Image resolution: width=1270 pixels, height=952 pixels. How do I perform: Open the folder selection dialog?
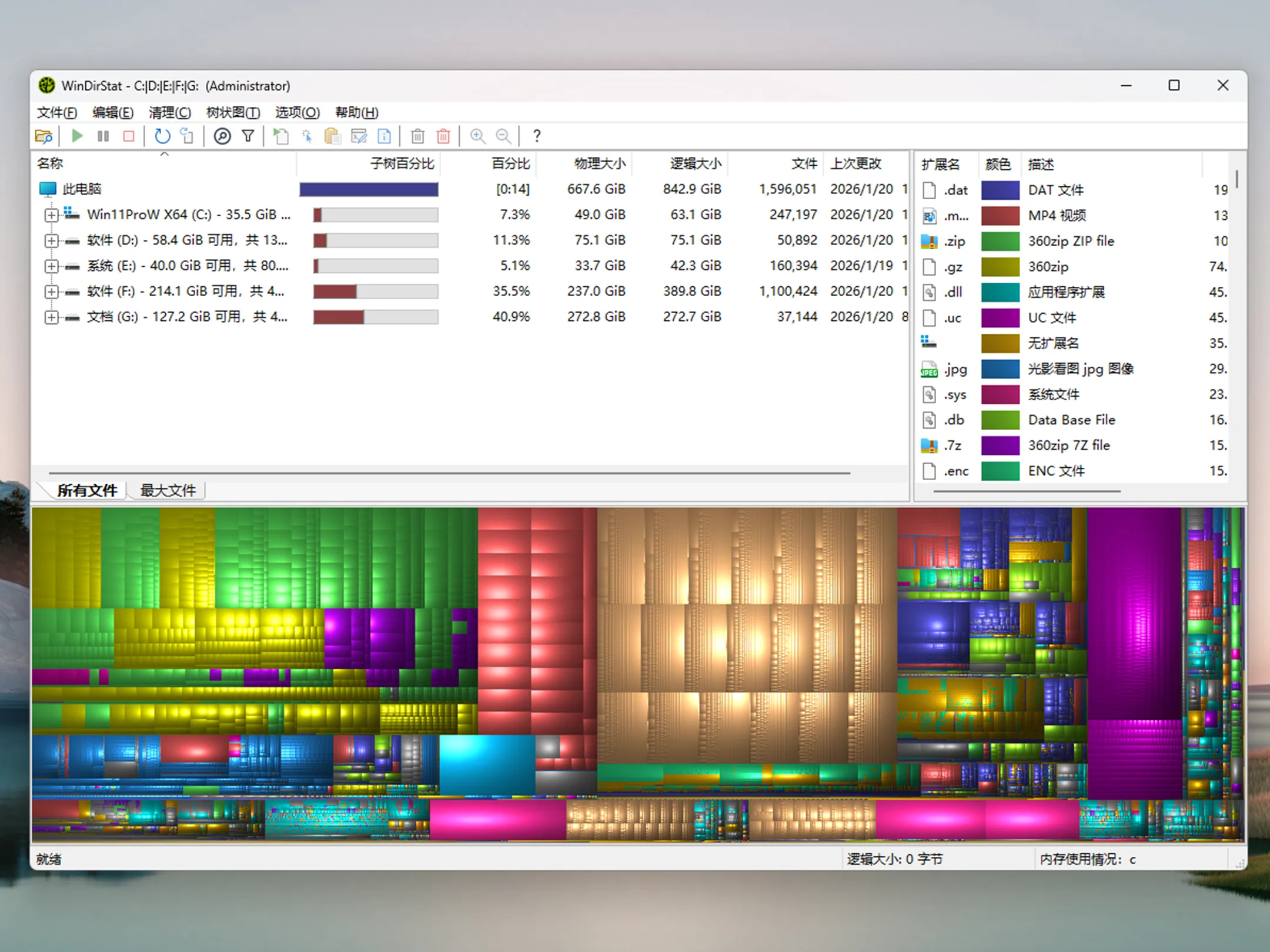45,136
